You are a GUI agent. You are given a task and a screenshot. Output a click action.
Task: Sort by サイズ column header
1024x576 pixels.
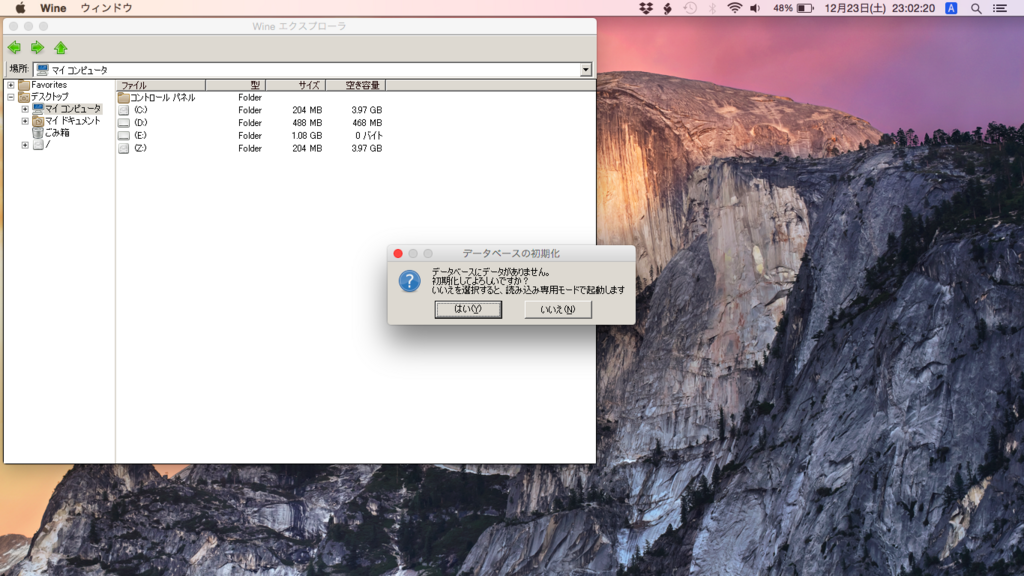click(x=295, y=85)
